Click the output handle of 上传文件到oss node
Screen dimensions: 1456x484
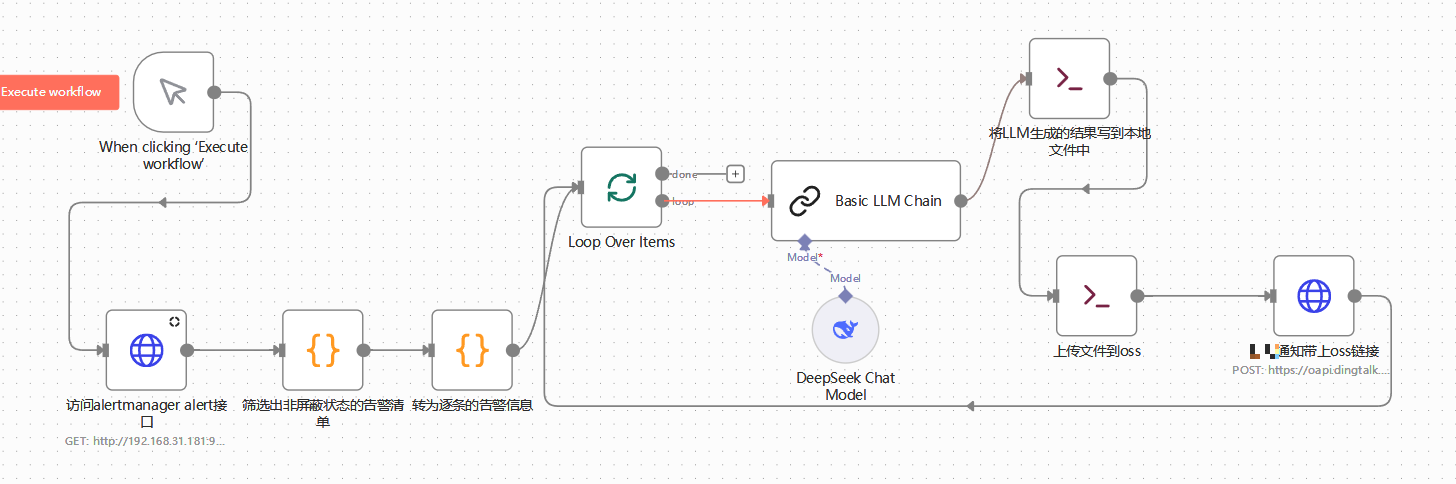coord(1137,296)
